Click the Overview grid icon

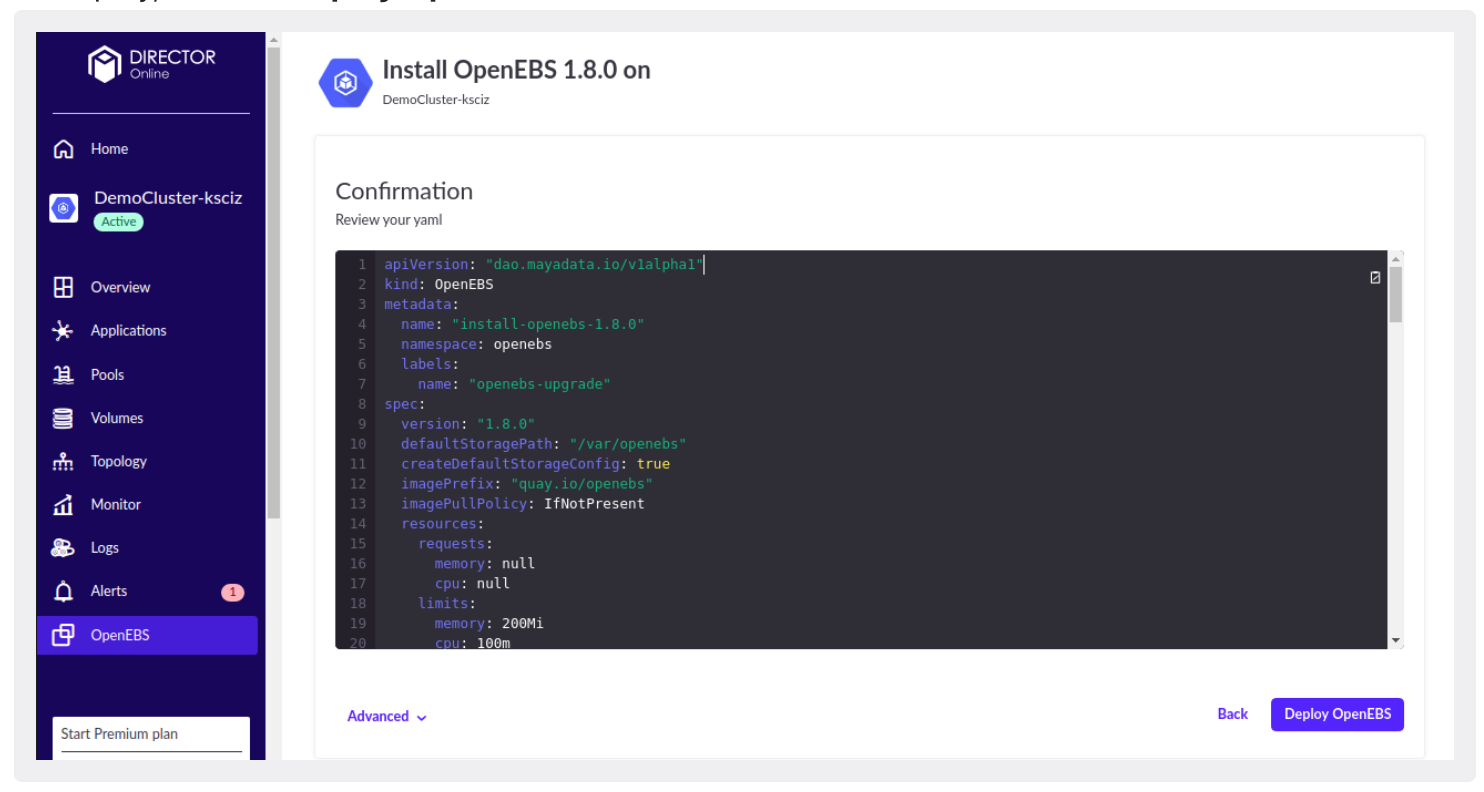tap(63, 287)
